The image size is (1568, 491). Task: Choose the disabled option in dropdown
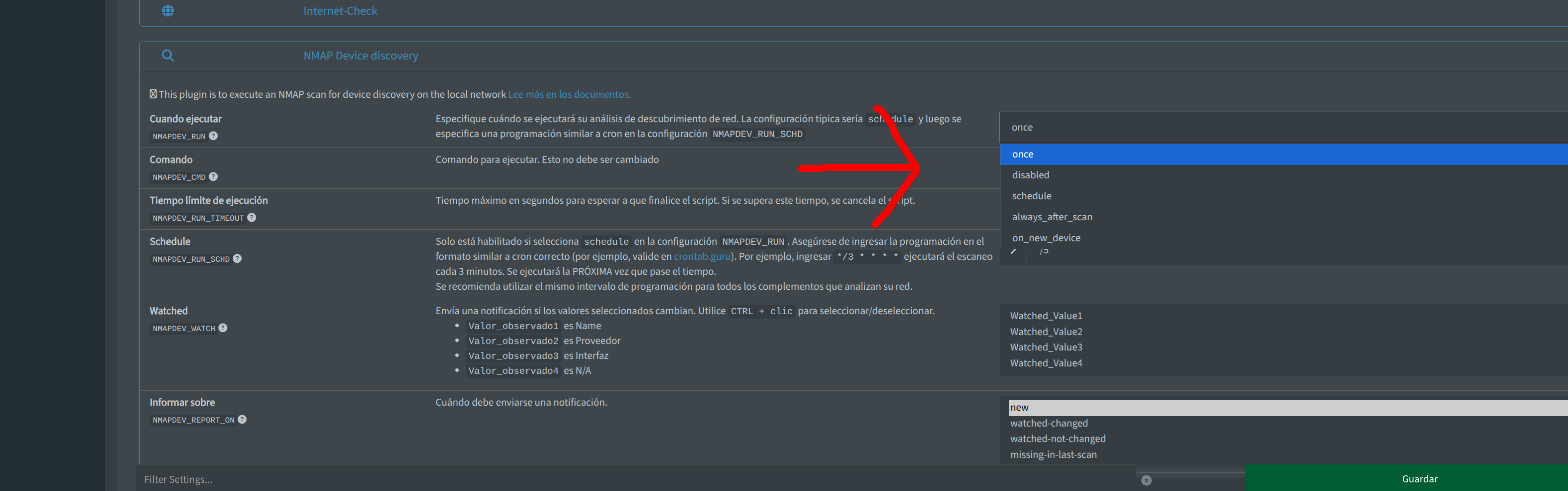[x=1031, y=175]
